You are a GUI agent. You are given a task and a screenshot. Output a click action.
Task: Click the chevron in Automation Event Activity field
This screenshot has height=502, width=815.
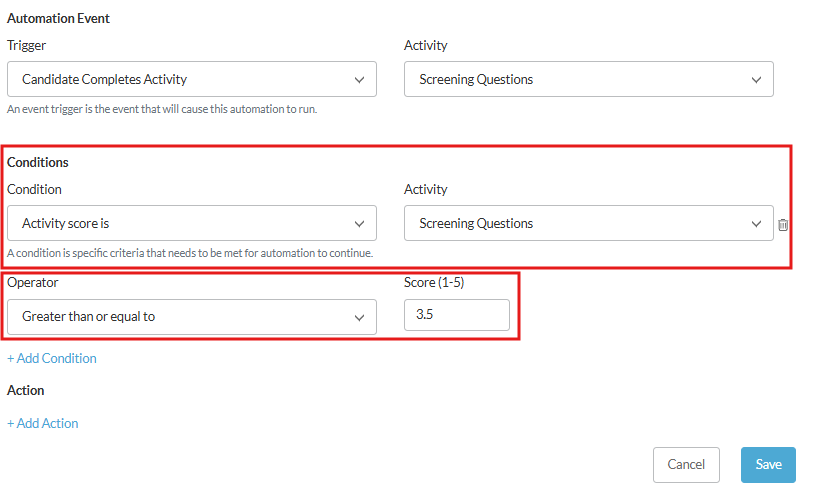point(756,80)
